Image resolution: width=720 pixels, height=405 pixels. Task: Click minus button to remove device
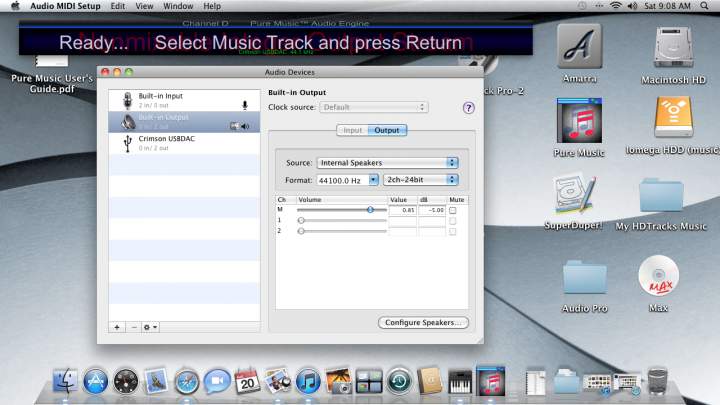(x=134, y=327)
